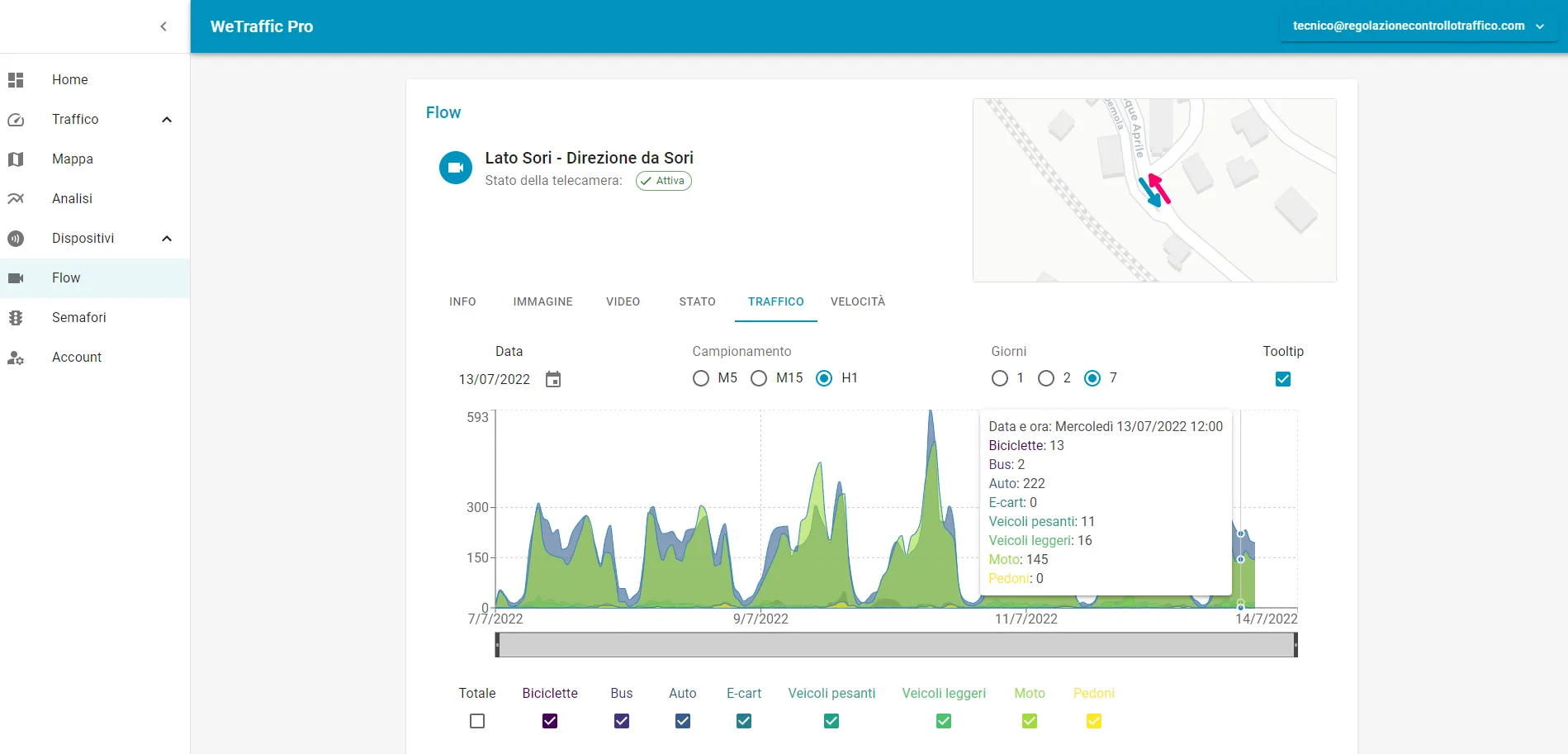
Task: Click the camera icon next to Lato Sori
Action: pos(455,168)
